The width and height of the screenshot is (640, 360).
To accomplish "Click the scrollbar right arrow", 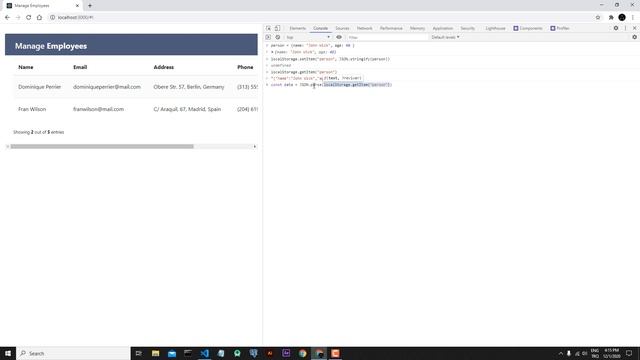I will 255,147.
